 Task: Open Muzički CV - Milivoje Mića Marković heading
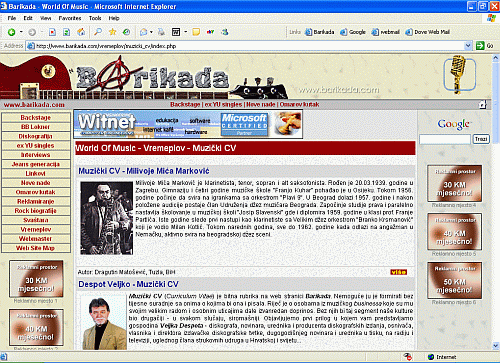144,171
